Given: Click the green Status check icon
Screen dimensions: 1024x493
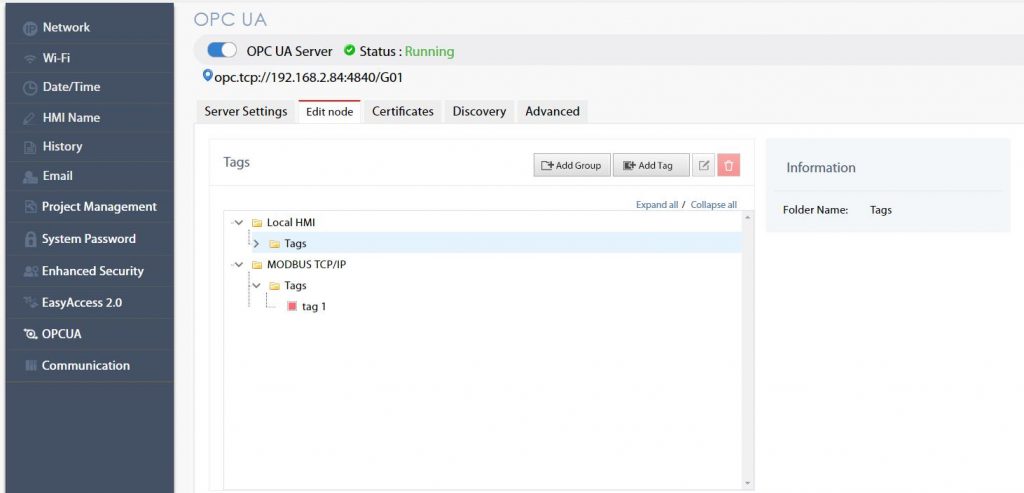Looking at the screenshot, I should (349, 51).
